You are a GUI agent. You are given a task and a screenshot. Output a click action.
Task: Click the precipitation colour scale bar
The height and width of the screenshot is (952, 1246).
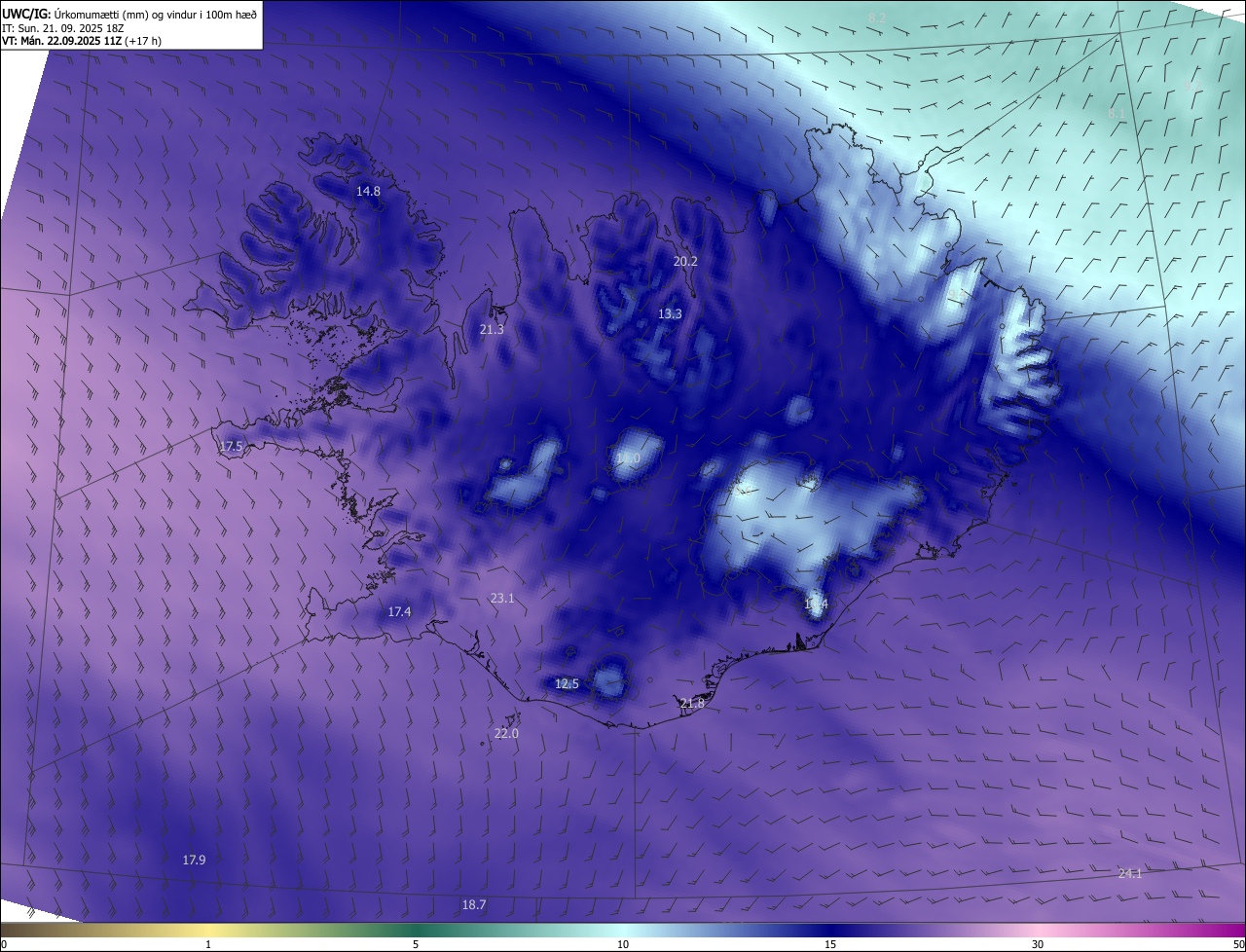click(x=623, y=931)
